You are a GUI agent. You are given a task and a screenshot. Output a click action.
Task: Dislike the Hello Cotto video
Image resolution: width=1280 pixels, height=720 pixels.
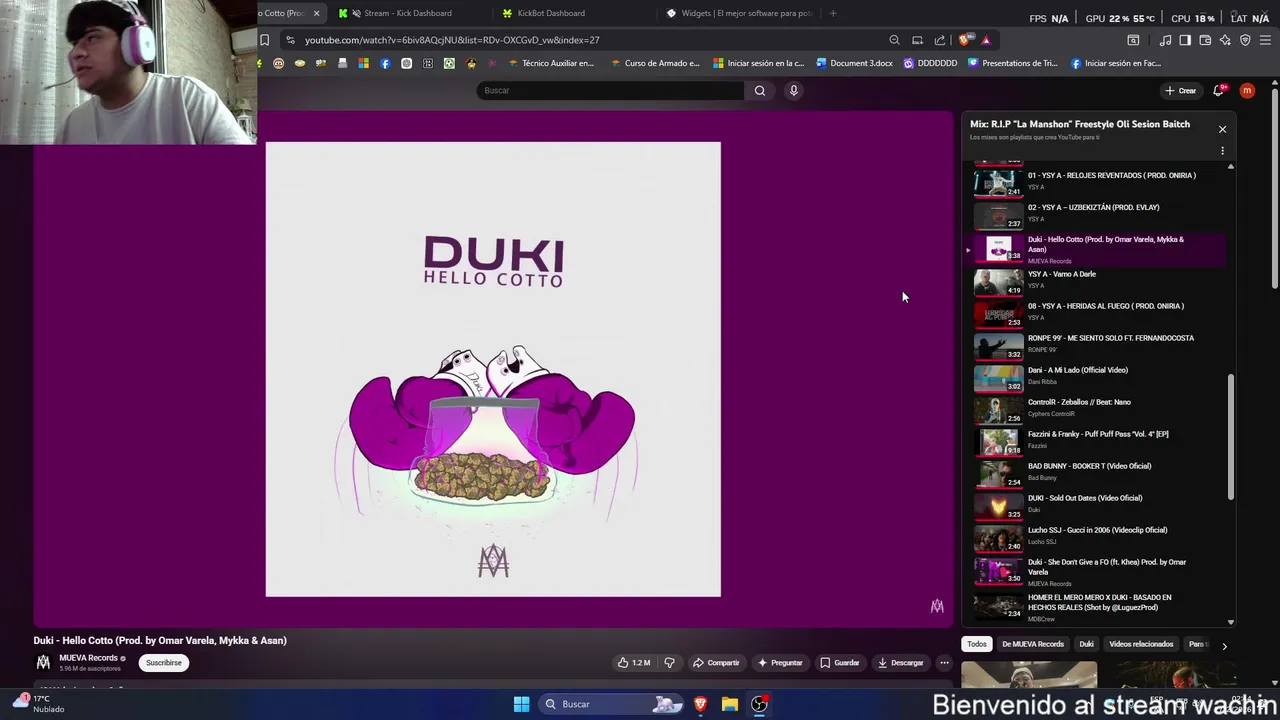[x=670, y=662]
